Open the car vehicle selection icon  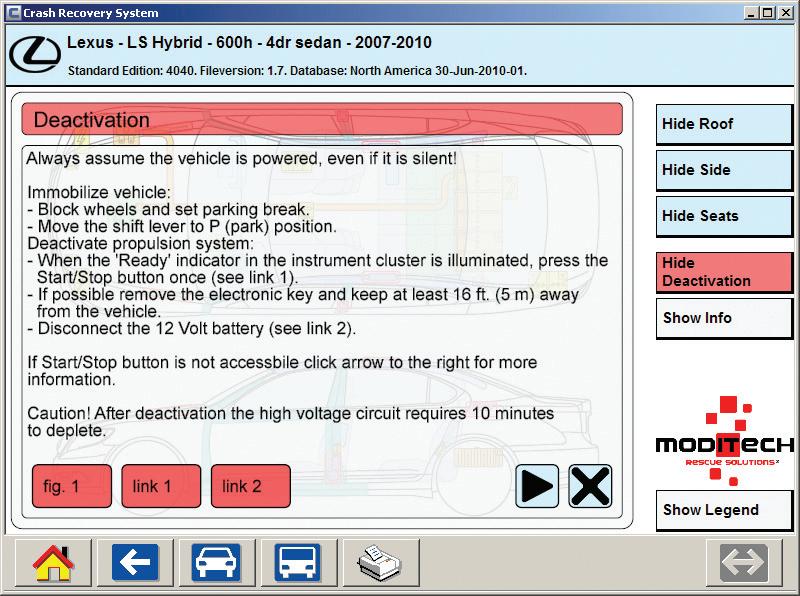tap(216, 563)
